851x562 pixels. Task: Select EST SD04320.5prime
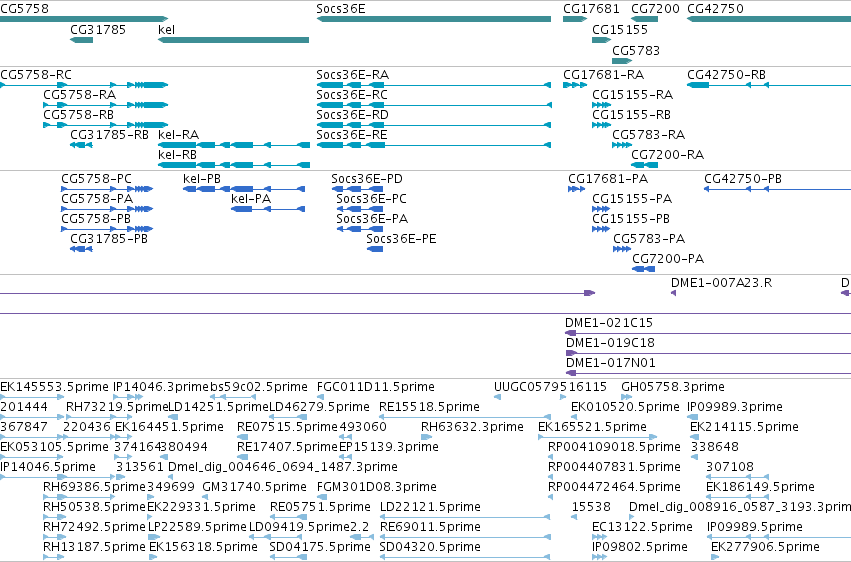click(465, 557)
